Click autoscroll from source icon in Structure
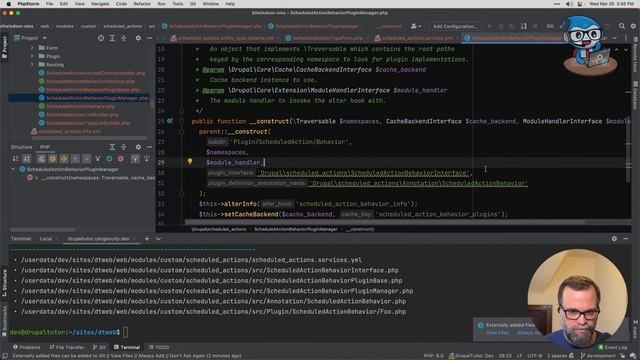 [x=146, y=158]
